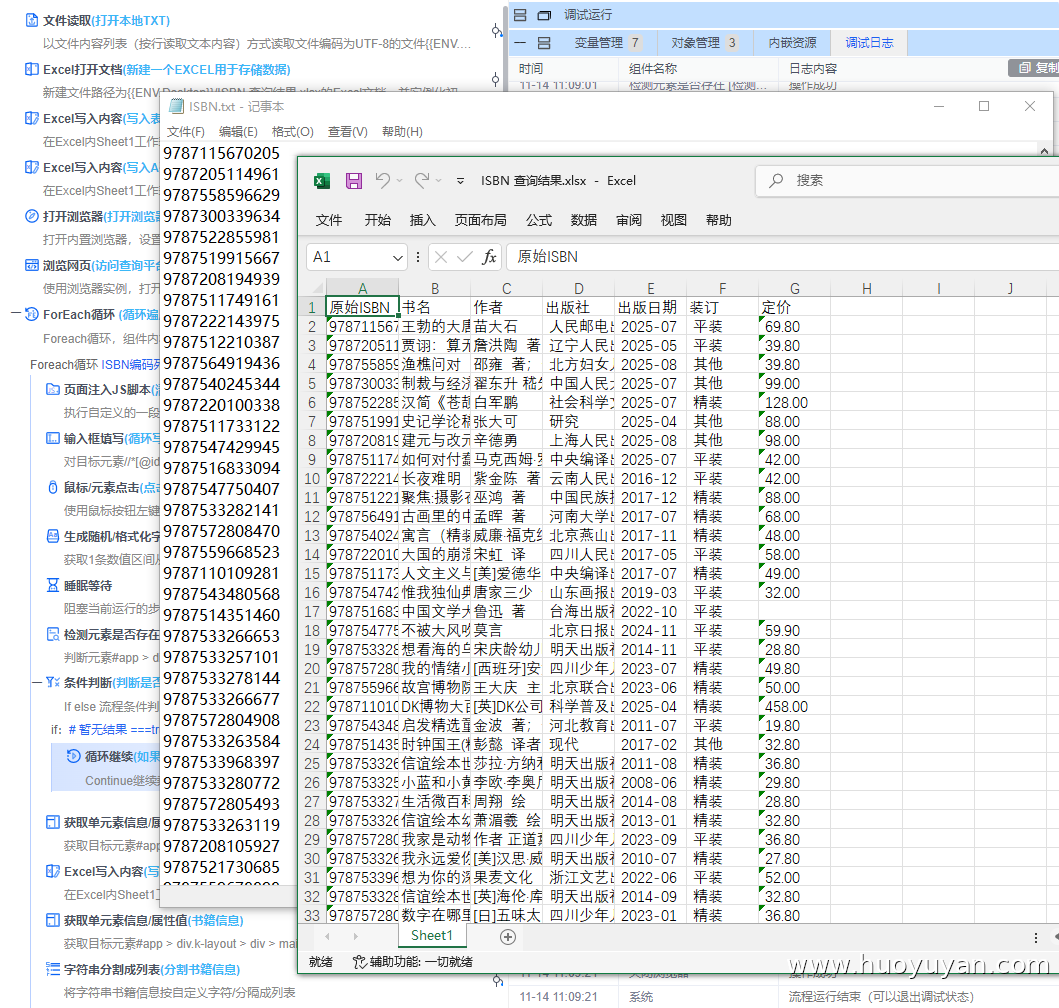1059x1008 pixels.
Task: Select the 生成随机/格式化字 step icon
Action: [53, 536]
